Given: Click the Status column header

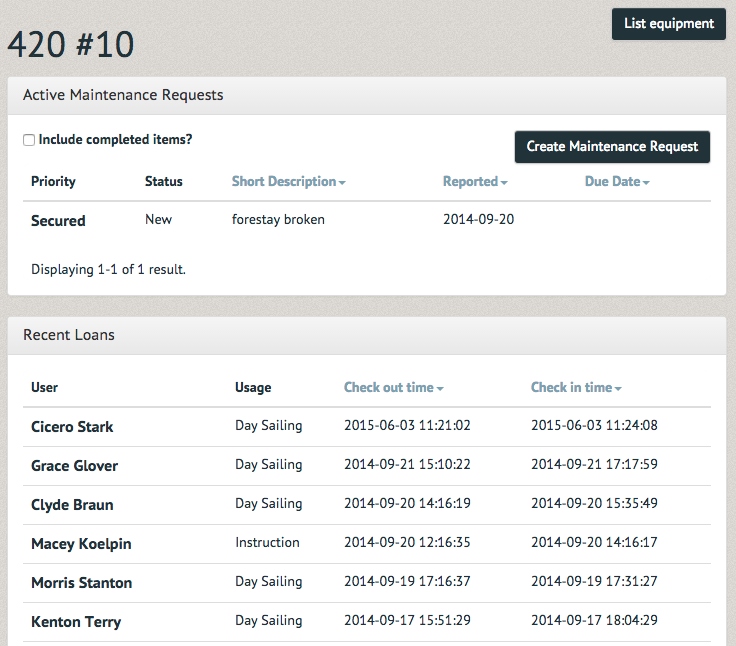Looking at the screenshot, I should coord(163,182).
